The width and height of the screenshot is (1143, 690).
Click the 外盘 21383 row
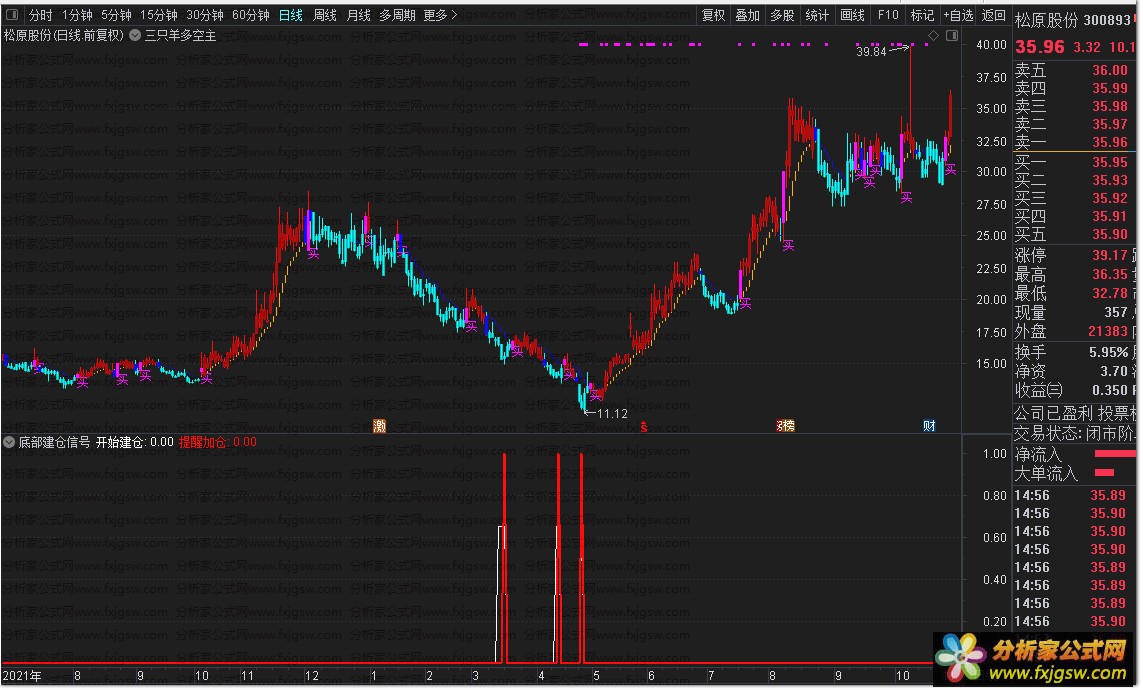click(x=1074, y=331)
